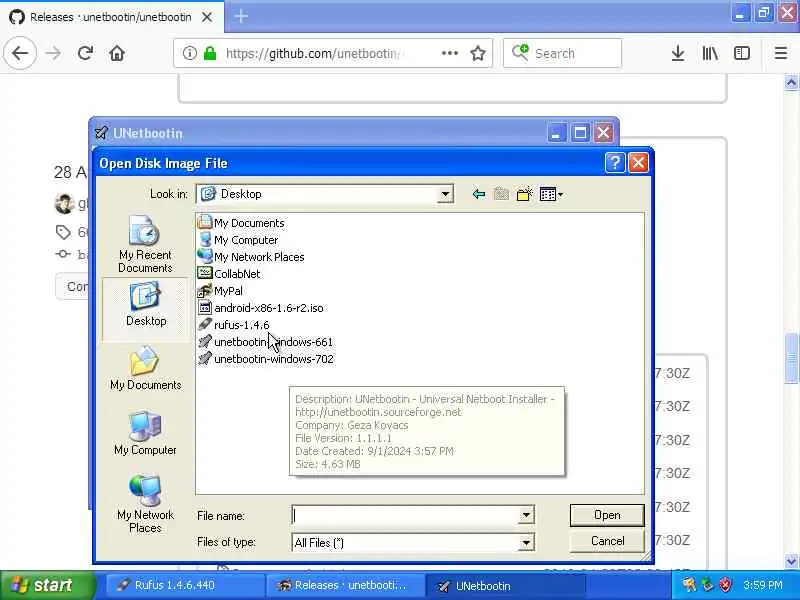The width and height of the screenshot is (800, 600).
Task: Click Firefox forward arrow
Action: coord(53,53)
